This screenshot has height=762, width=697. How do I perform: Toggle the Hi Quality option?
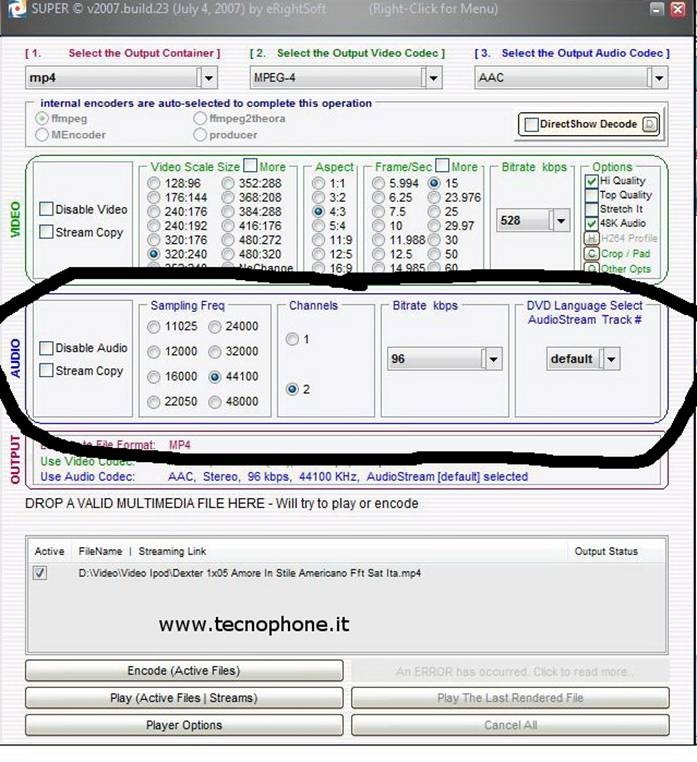pos(591,181)
